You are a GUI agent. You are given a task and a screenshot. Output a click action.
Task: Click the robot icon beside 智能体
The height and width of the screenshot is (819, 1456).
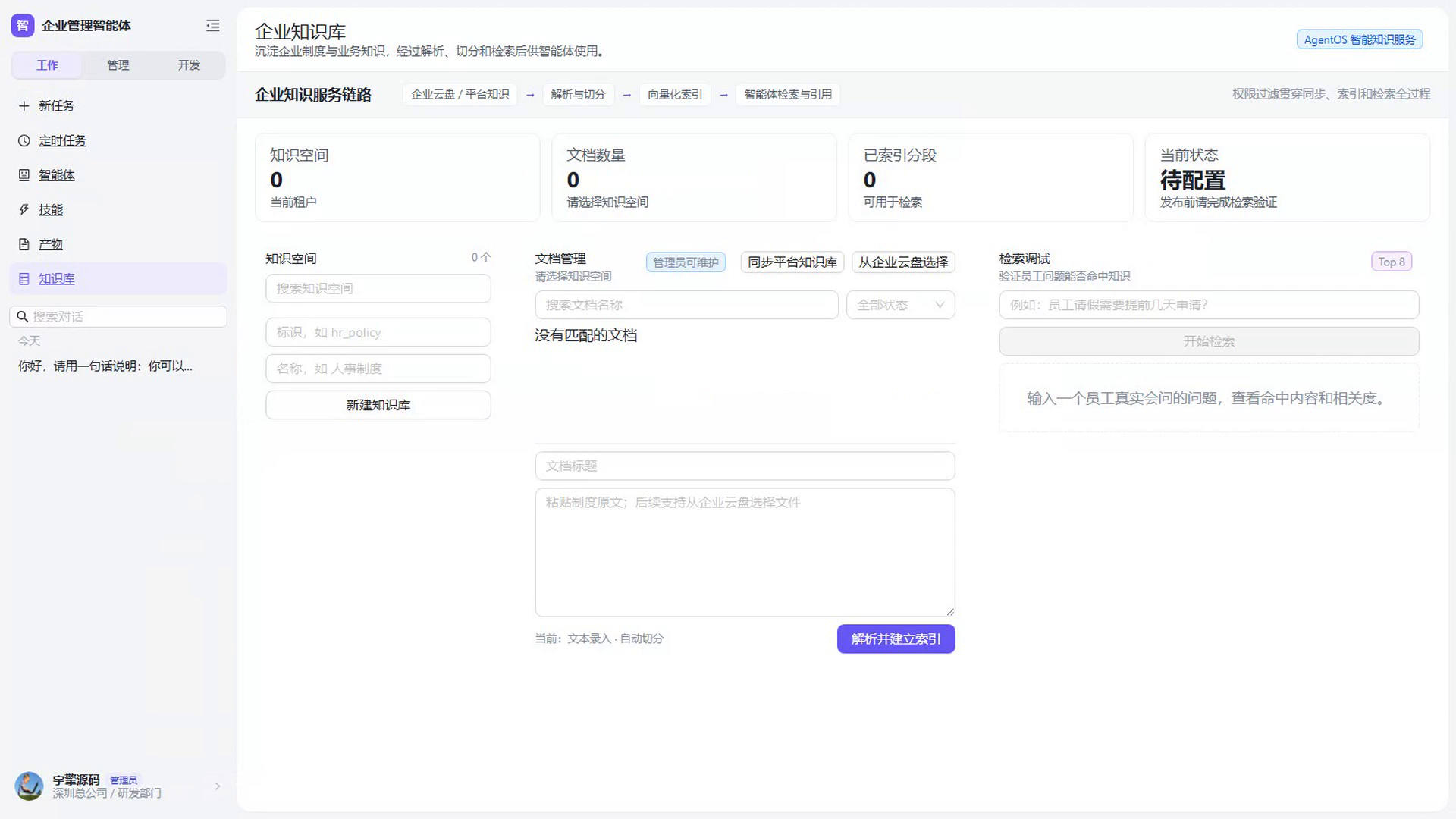coord(24,175)
